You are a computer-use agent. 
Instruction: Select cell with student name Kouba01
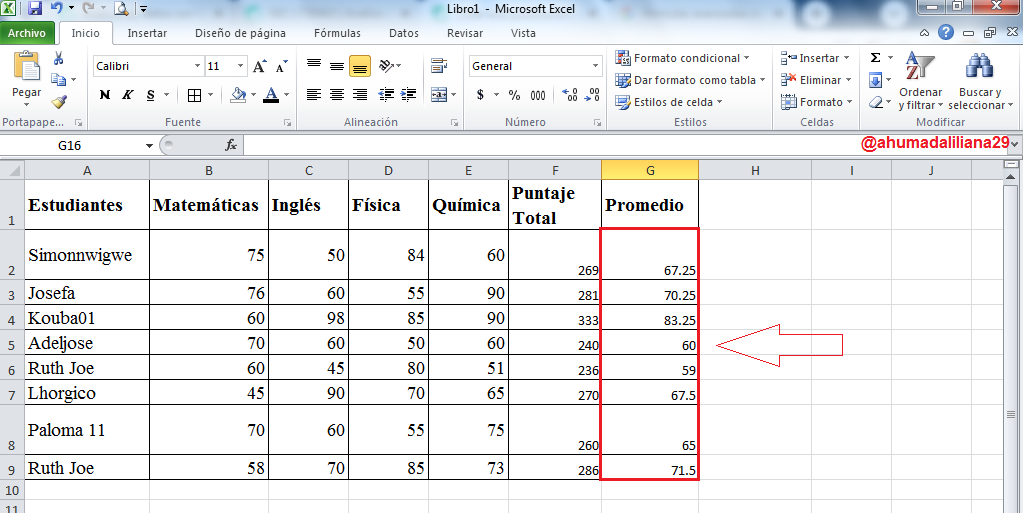(x=87, y=318)
